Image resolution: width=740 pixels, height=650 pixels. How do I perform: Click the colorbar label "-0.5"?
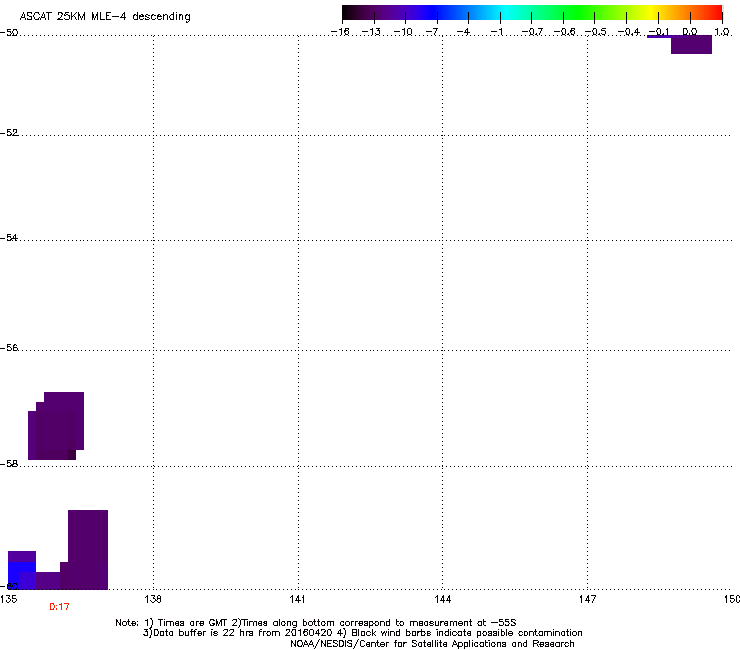[x=596, y=32]
